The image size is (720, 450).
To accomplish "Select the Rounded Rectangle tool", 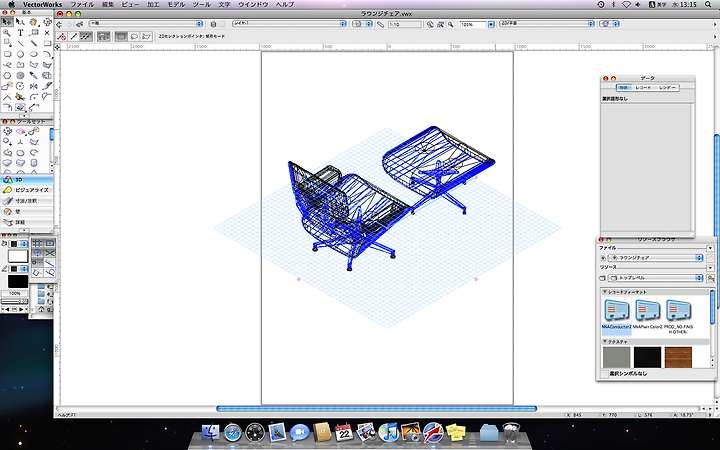I will click(7, 54).
